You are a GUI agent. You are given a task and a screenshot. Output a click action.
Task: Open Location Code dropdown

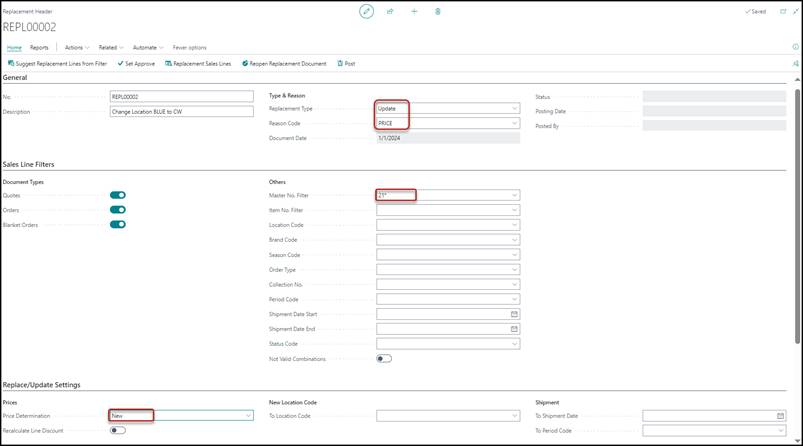coord(514,225)
